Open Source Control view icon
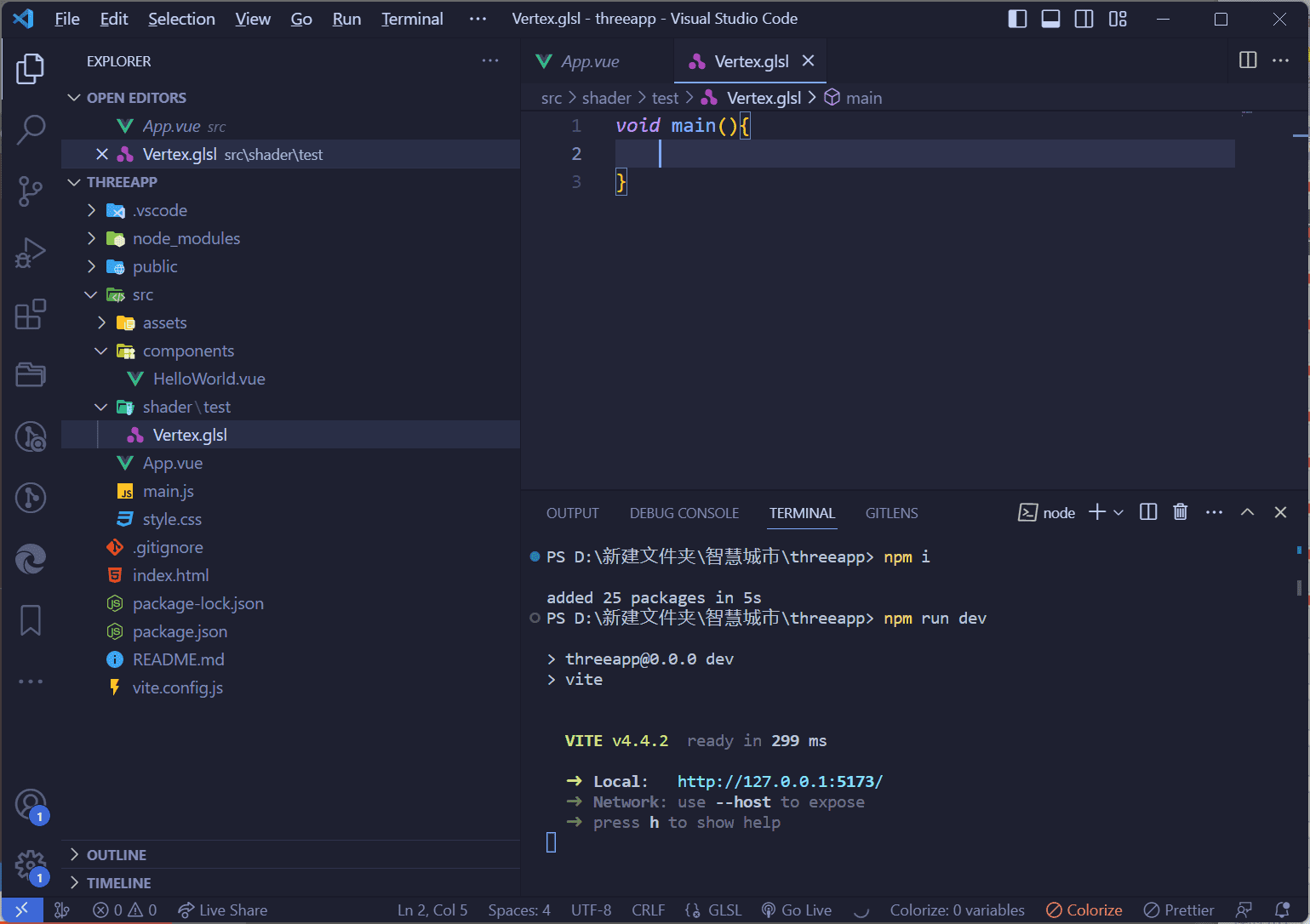This screenshot has height=924, width=1310. 31,191
